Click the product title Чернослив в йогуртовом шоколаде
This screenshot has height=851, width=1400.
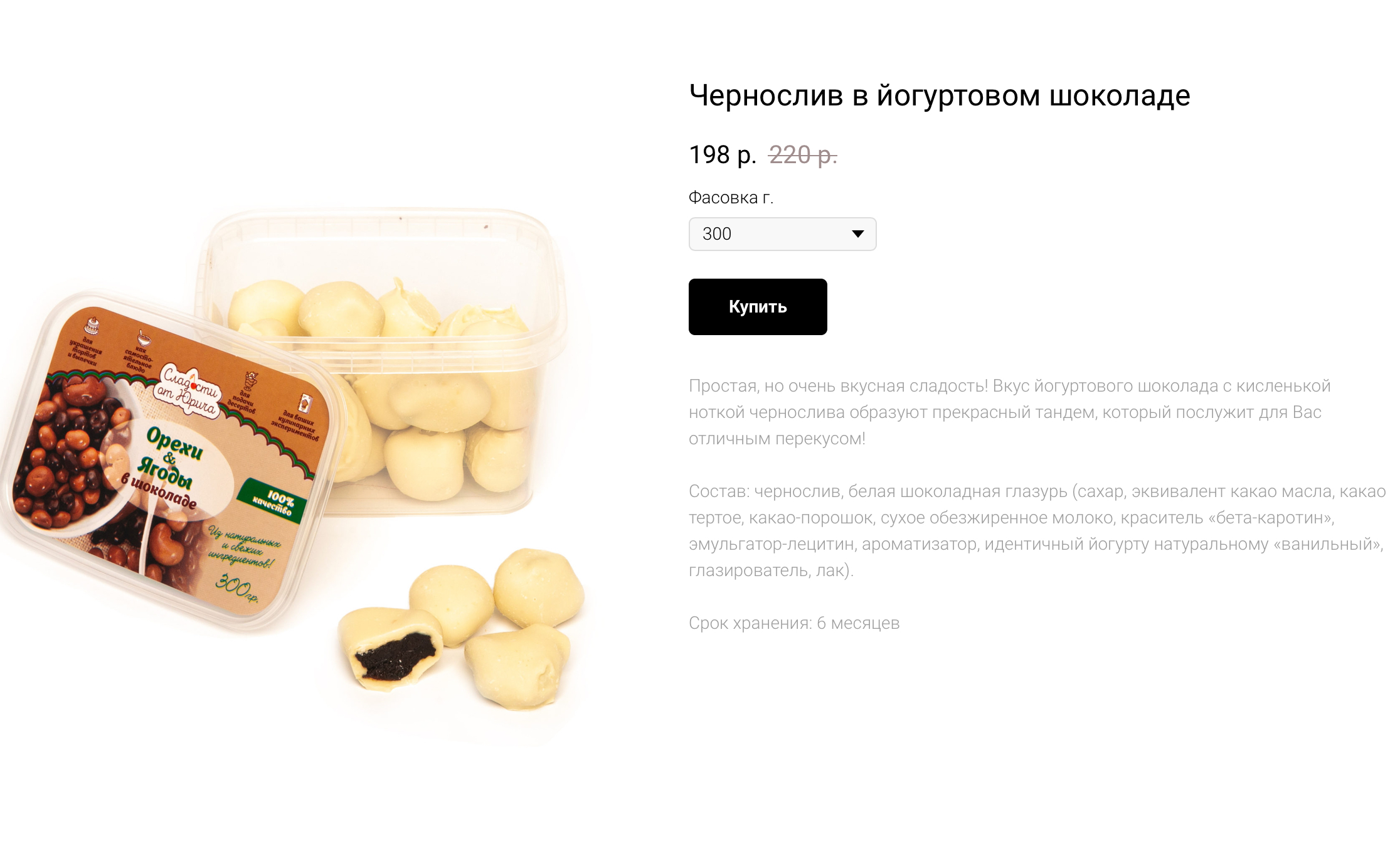[x=940, y=95]
